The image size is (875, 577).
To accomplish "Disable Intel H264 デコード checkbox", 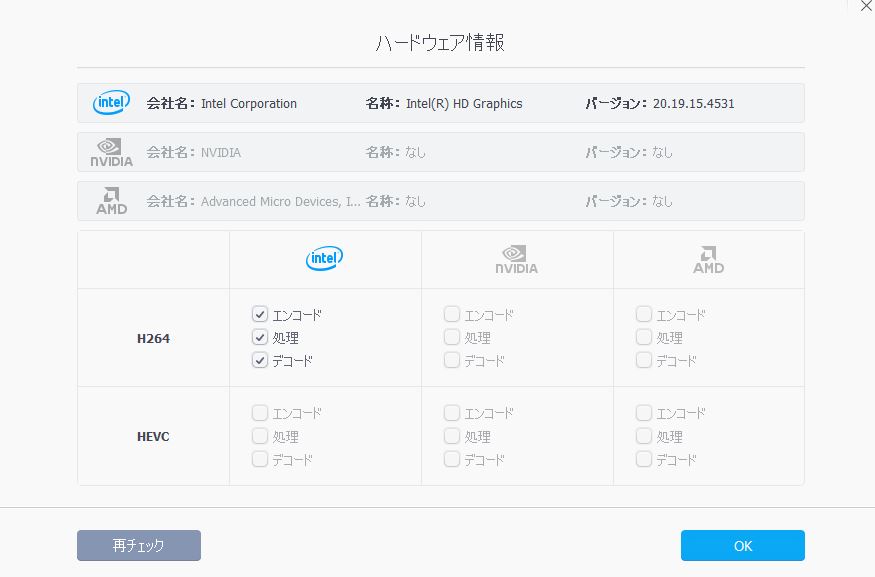I will (260, 361).
